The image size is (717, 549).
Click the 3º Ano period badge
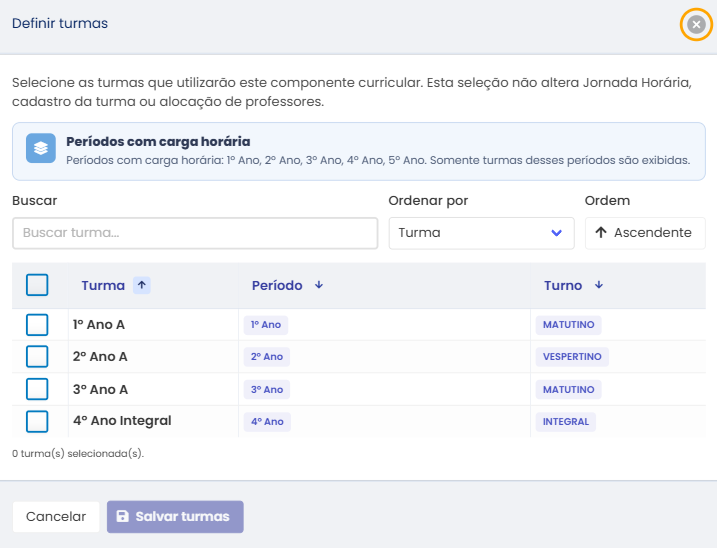[267, 390]
